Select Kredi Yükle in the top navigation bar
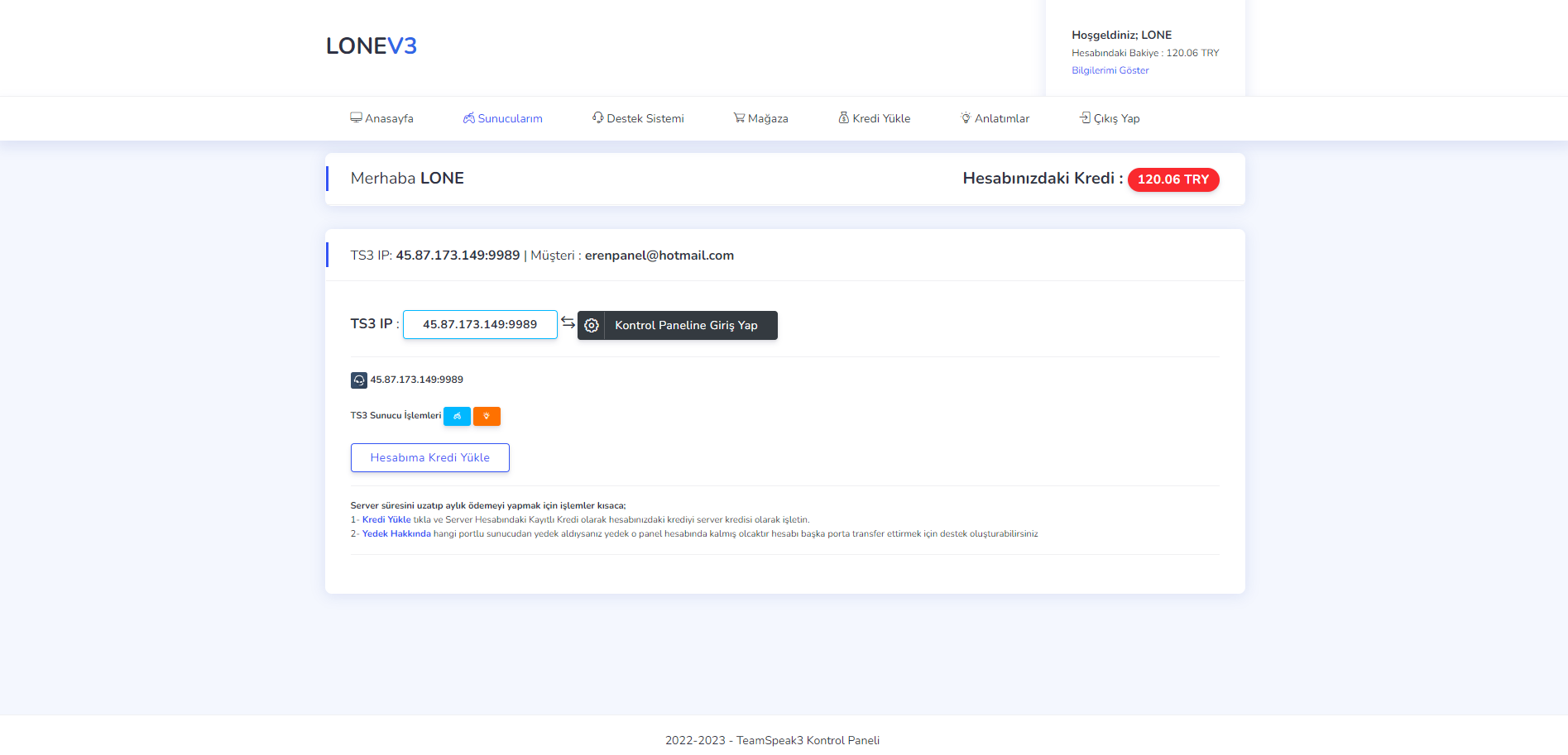Image resolution: width=1568 pixels, height=755 pixels. point(874,118)
